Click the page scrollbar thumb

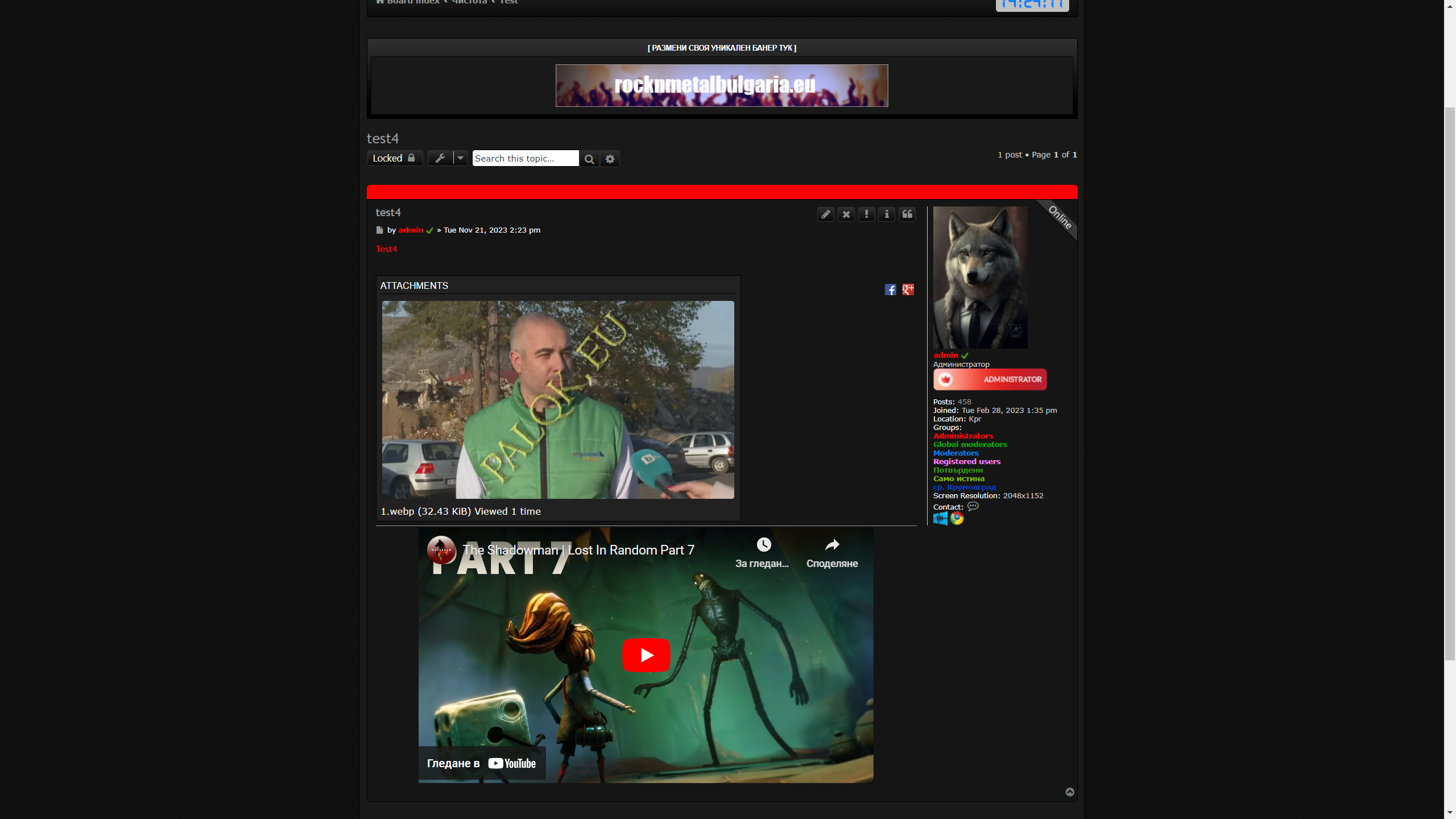1450,383
